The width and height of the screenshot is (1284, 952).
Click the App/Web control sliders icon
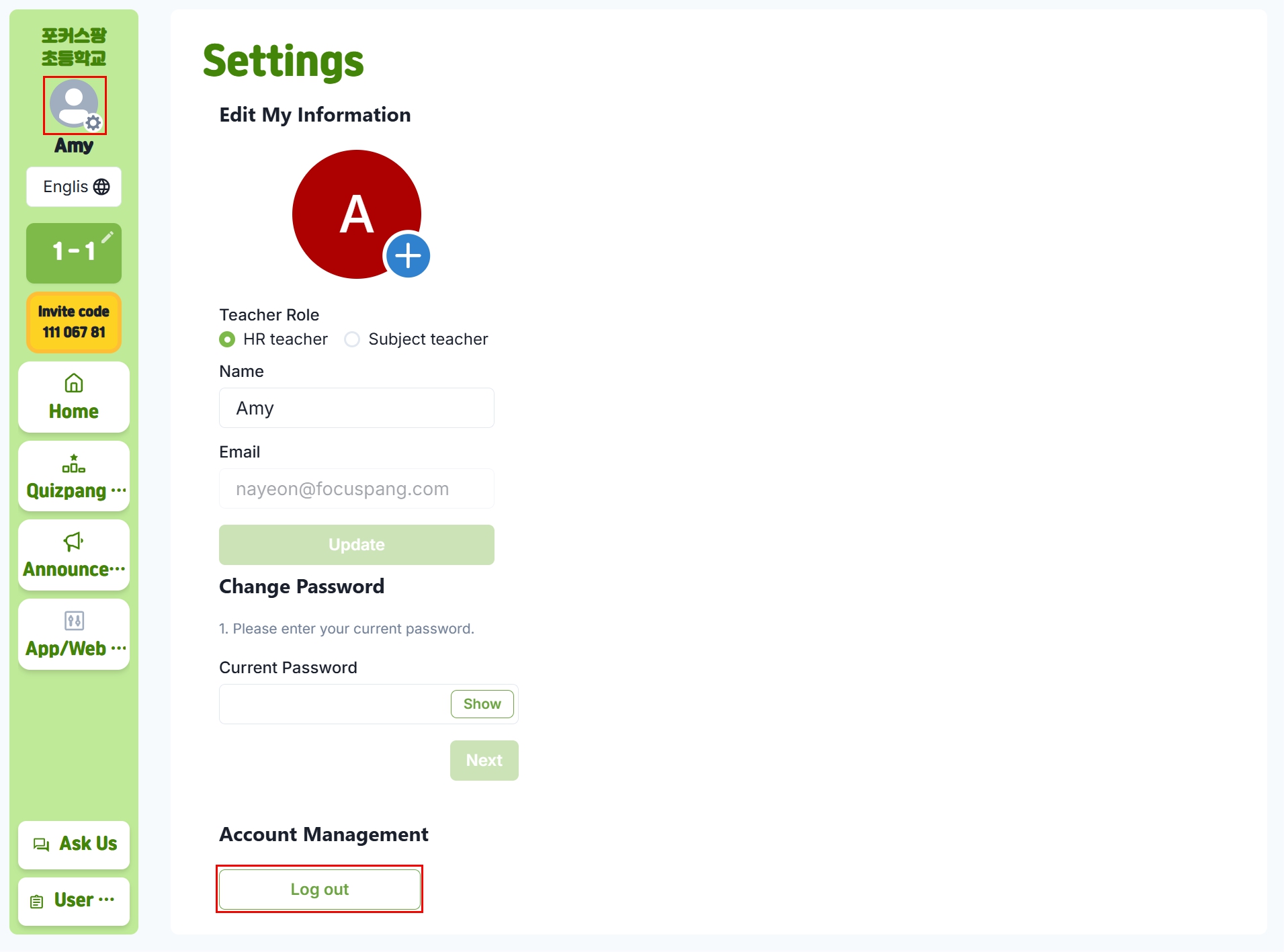74,620
